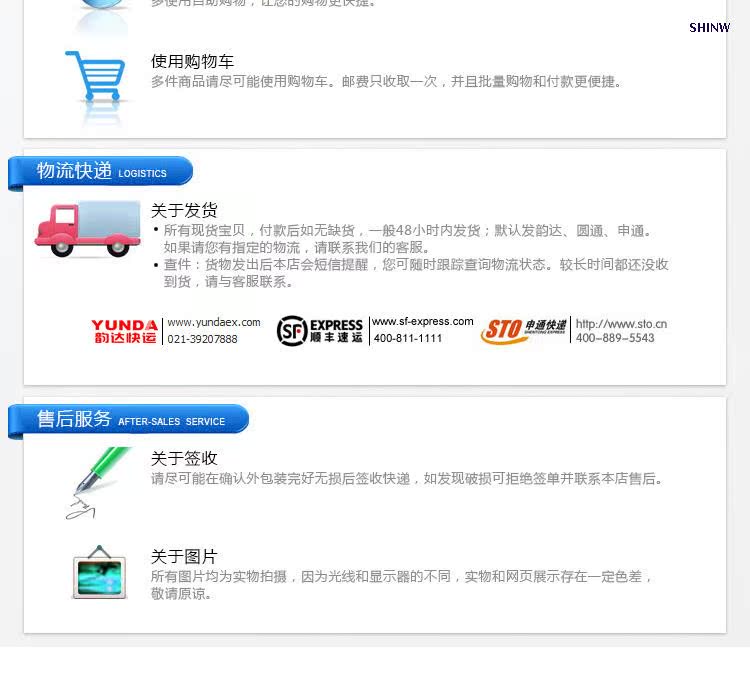Click the YUNDA express logo
Screen dimensions: 750x680
click(x=124, y=331)
